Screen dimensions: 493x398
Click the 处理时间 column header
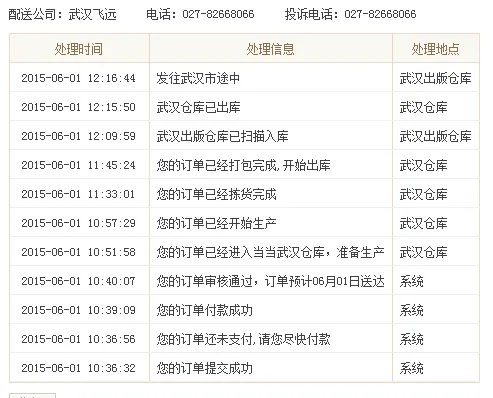[x=79, y=49]
